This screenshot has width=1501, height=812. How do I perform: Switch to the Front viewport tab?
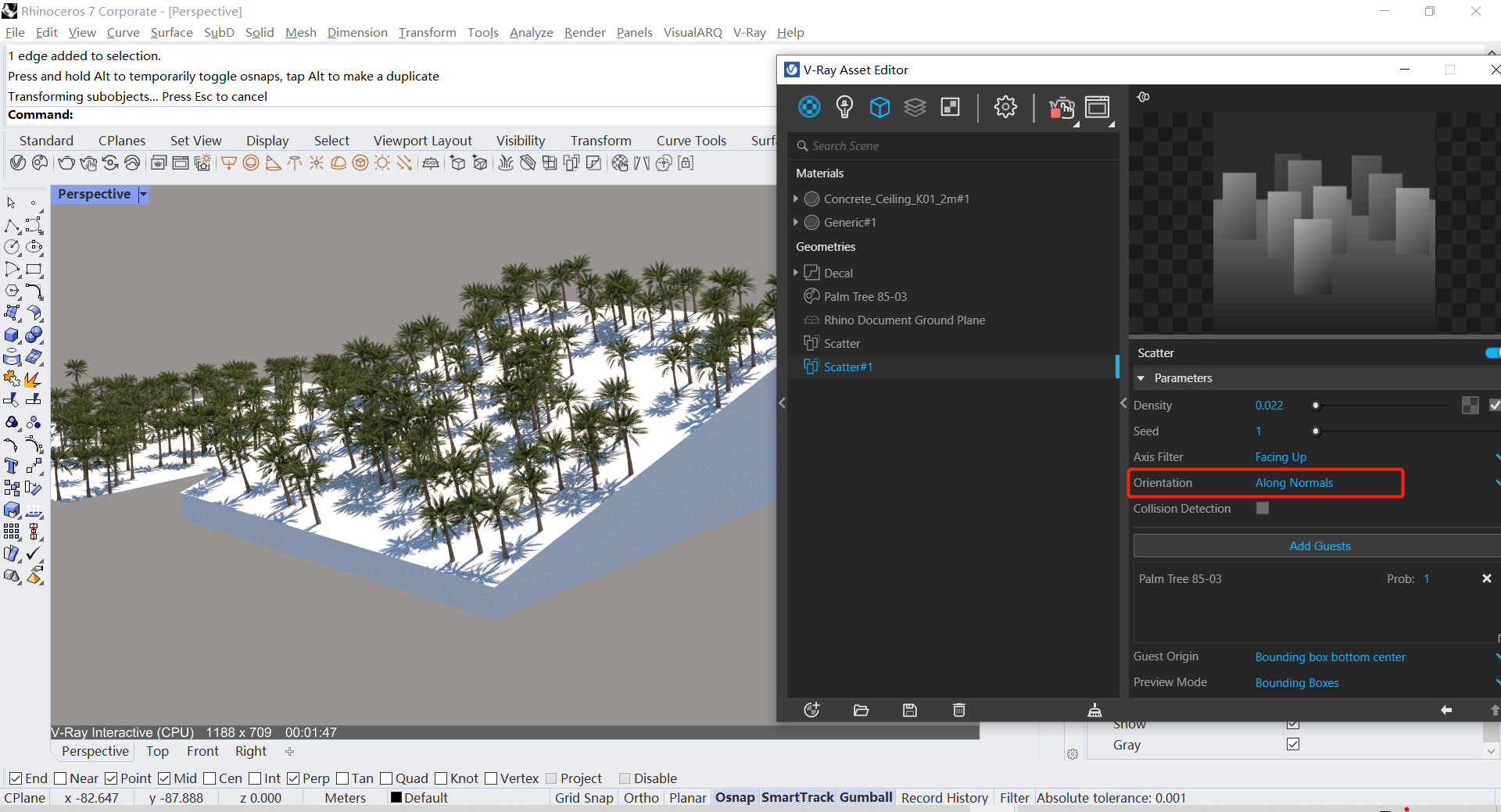(x=202, y=751)
